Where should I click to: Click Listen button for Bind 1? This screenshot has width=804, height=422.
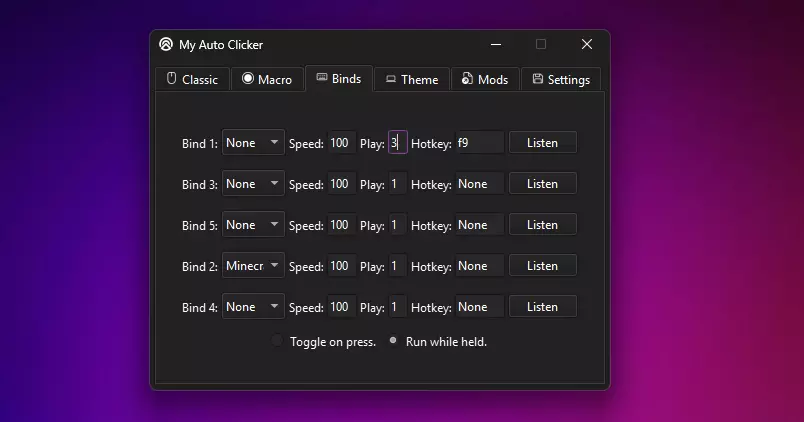point(542,143)
